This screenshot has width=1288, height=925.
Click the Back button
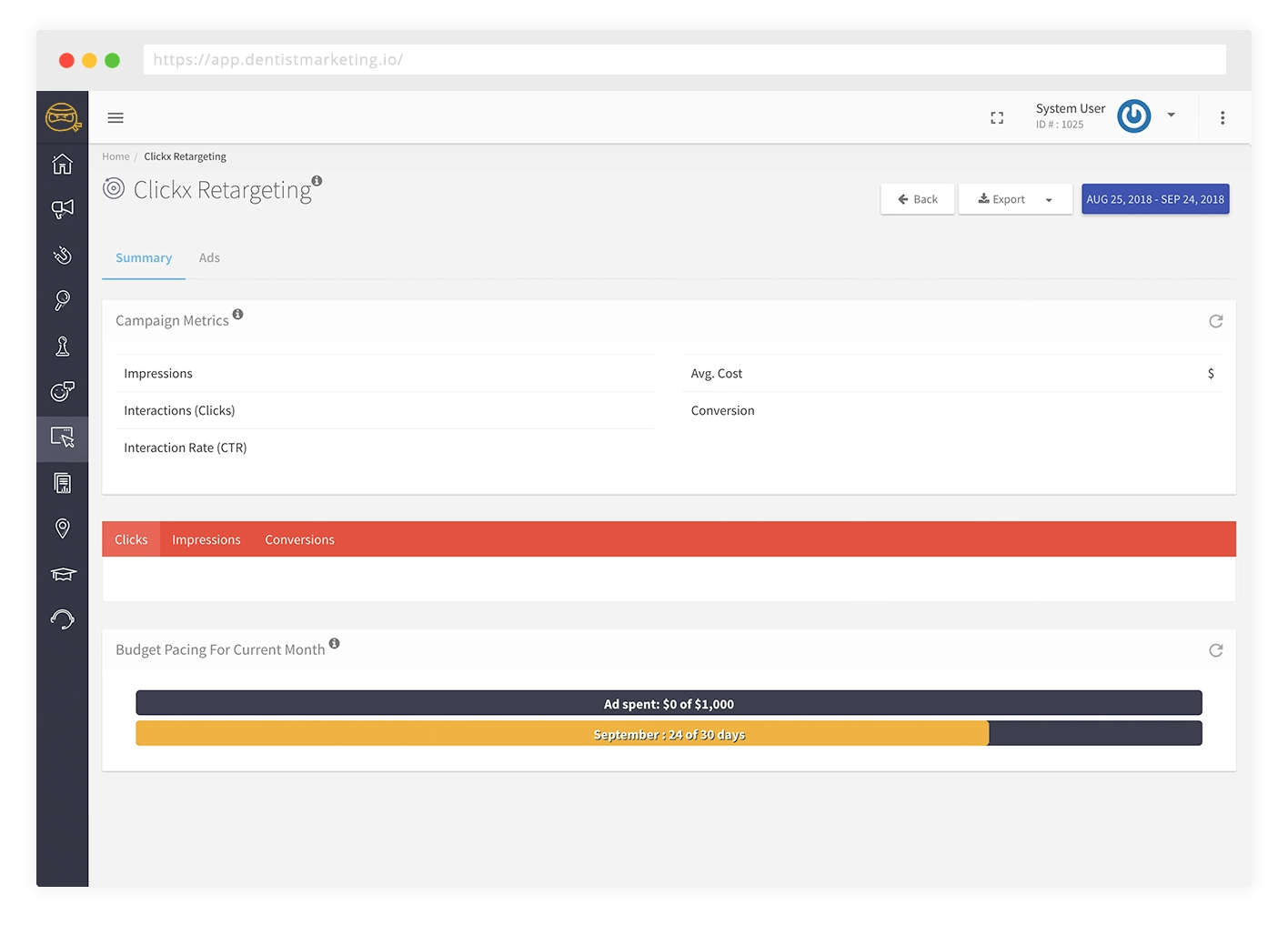click(918, 199)
